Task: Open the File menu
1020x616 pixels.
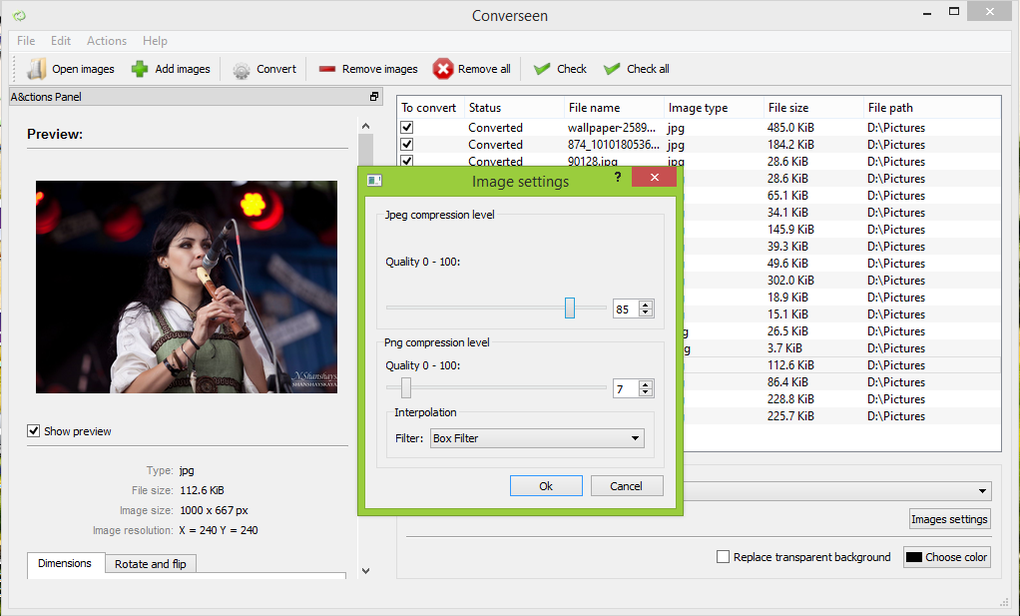Action: pyautogui.click(x=26, y=41)
